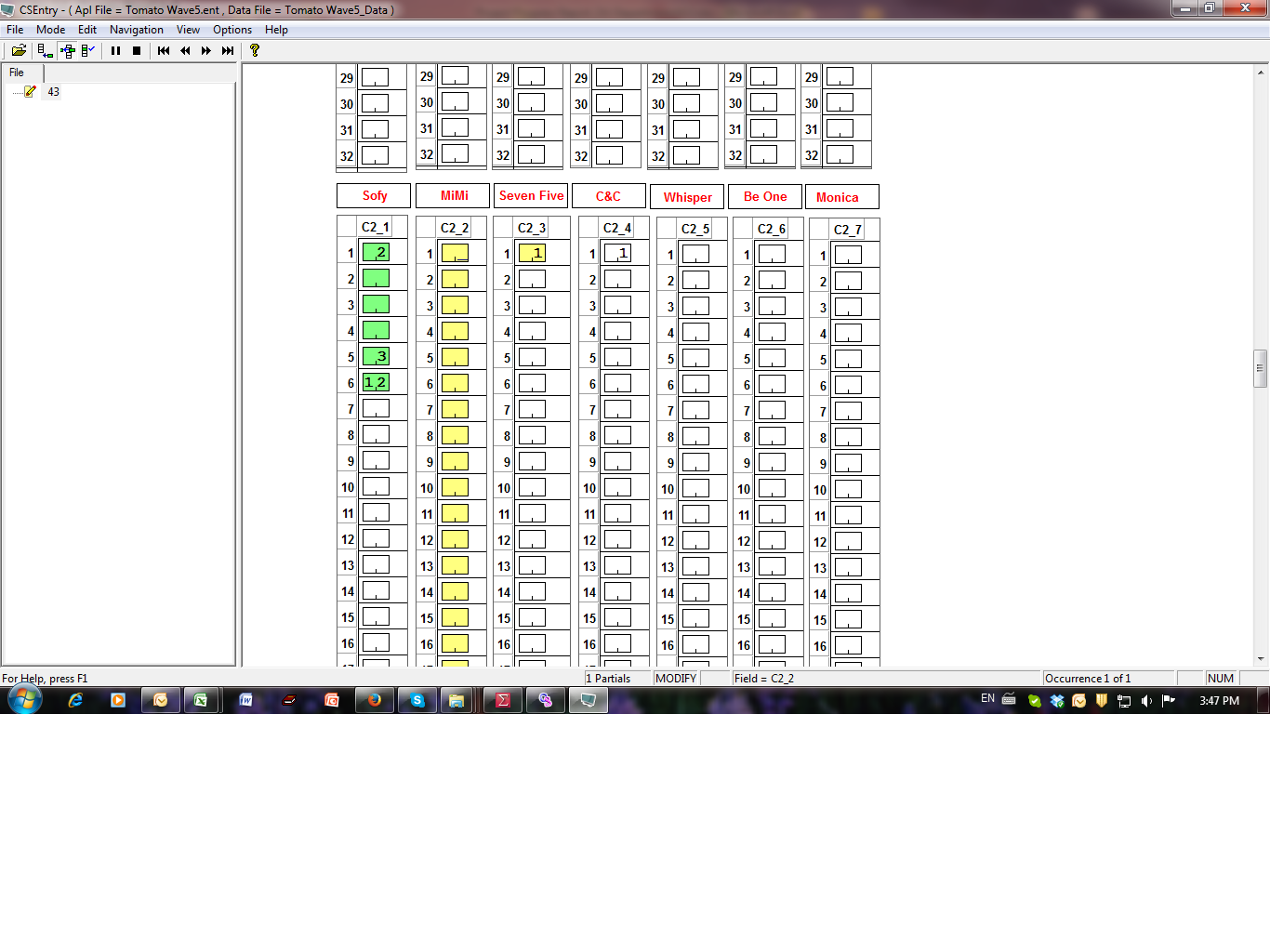Viewport: 1270px width, 952px height.
Task: Open Firefox from the taskbar
Action: (374, 700)
